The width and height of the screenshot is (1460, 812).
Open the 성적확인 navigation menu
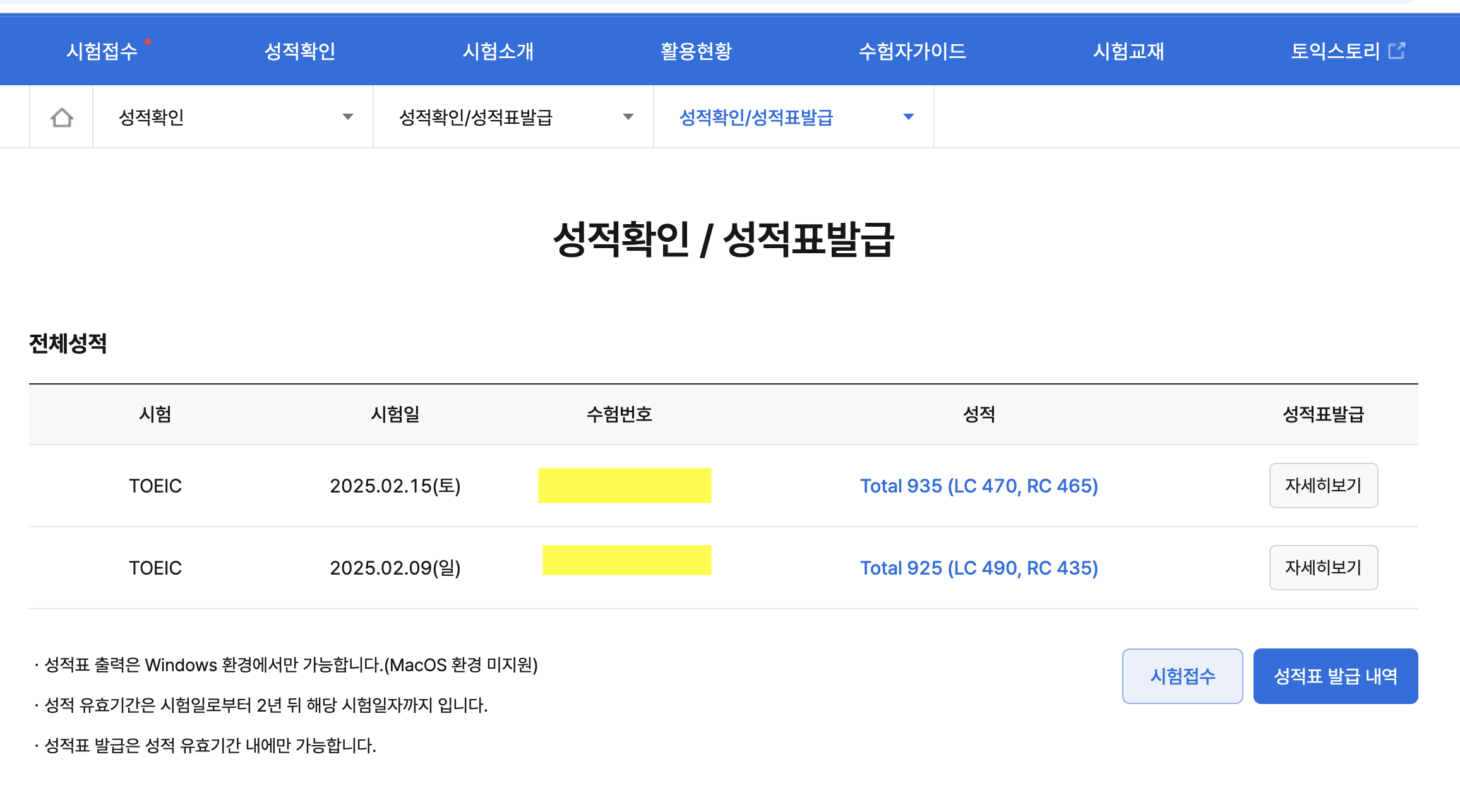300,51
